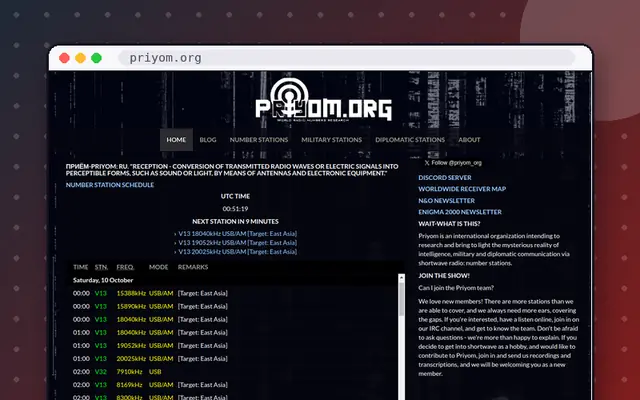
Task: Open next station V13 19052kHz link
Action: coord(238,242)
